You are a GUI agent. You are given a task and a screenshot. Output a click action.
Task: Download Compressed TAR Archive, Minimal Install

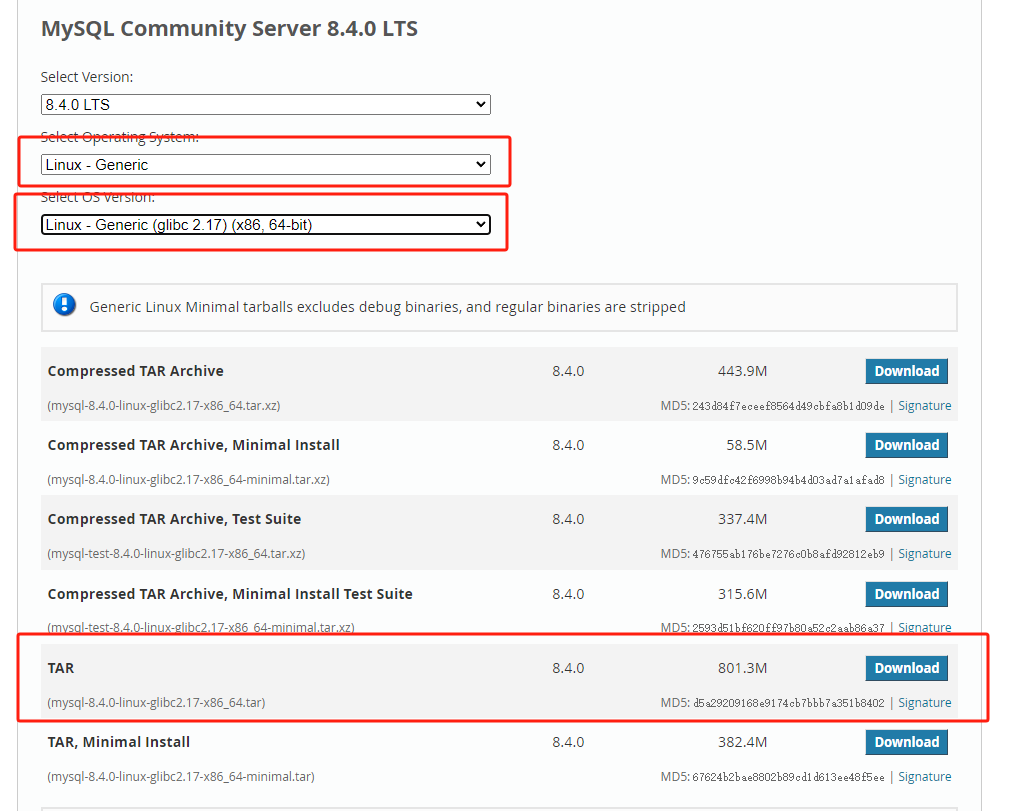906,445
